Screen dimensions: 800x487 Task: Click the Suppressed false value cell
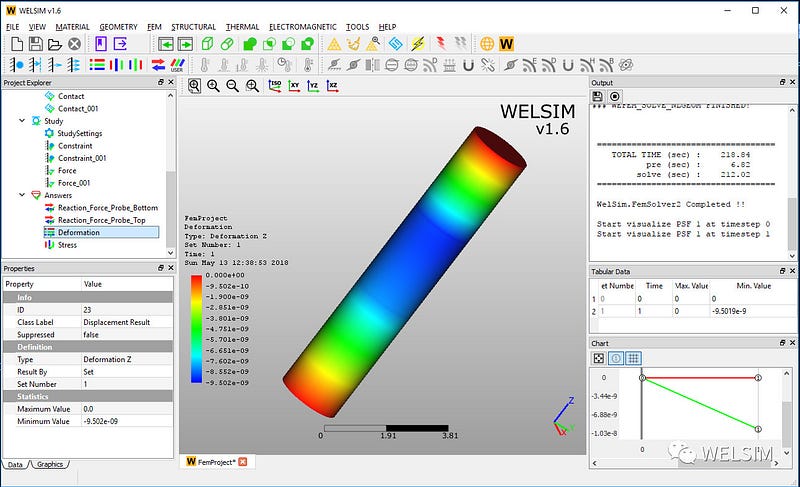point(127,335)
